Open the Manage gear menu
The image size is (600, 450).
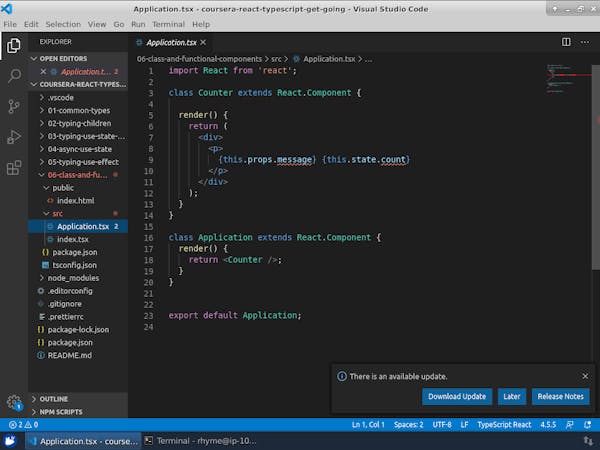point(14,403)
